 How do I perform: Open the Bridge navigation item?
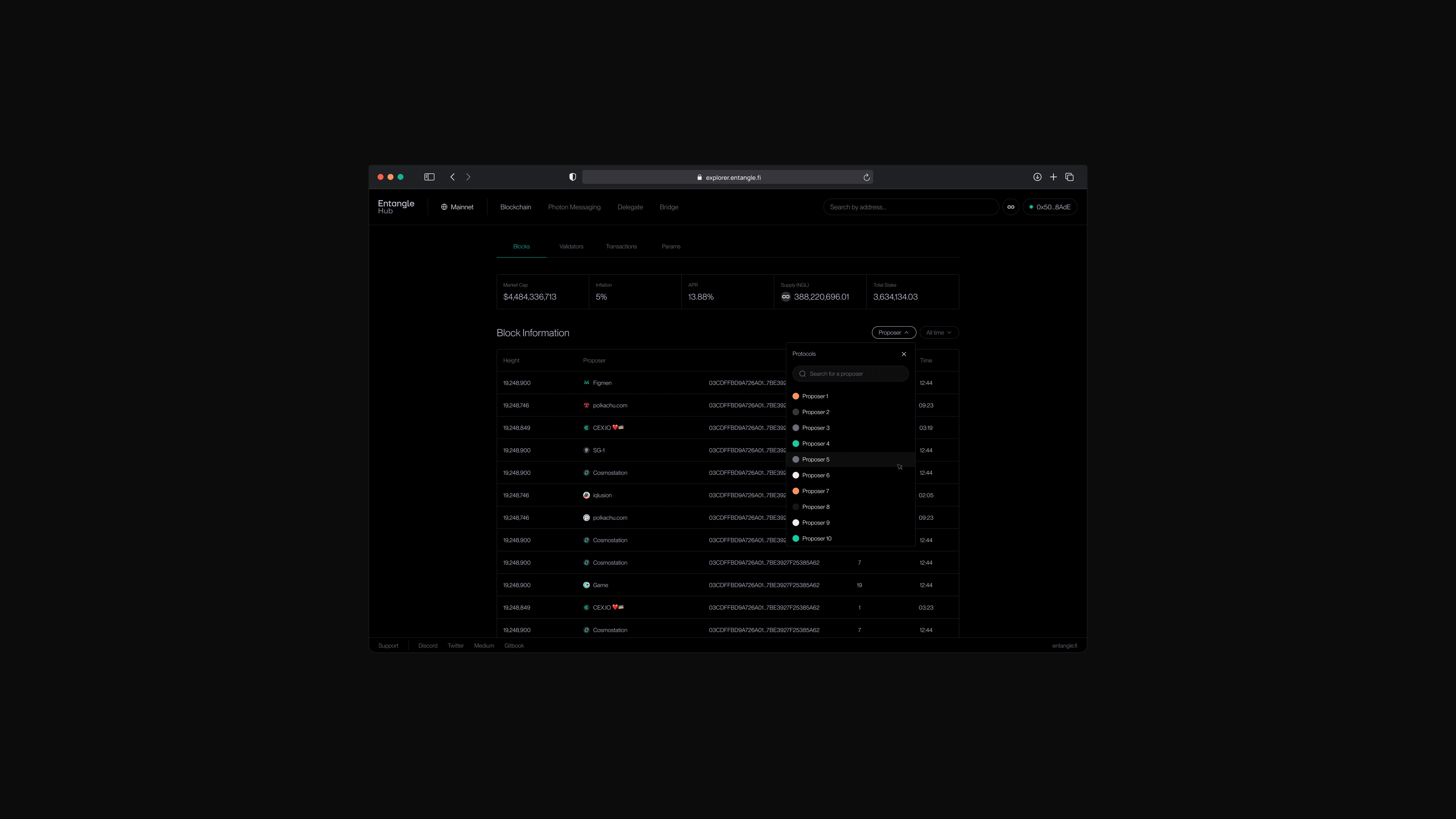669,207
